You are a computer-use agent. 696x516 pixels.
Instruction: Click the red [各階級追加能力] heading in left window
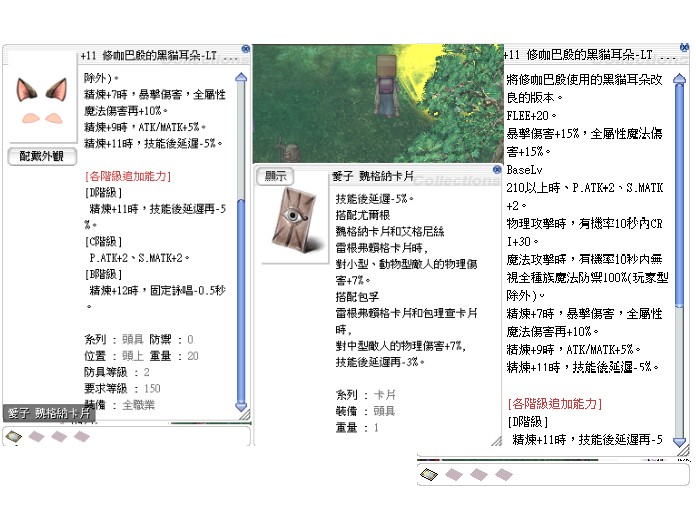(x=128, y=176)
